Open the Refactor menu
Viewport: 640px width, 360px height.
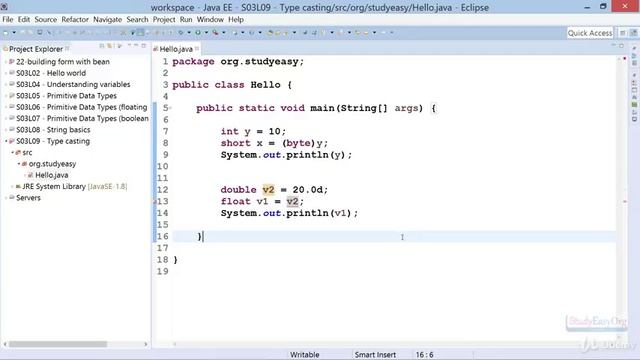pyautogui.click(x=75, y=19)
